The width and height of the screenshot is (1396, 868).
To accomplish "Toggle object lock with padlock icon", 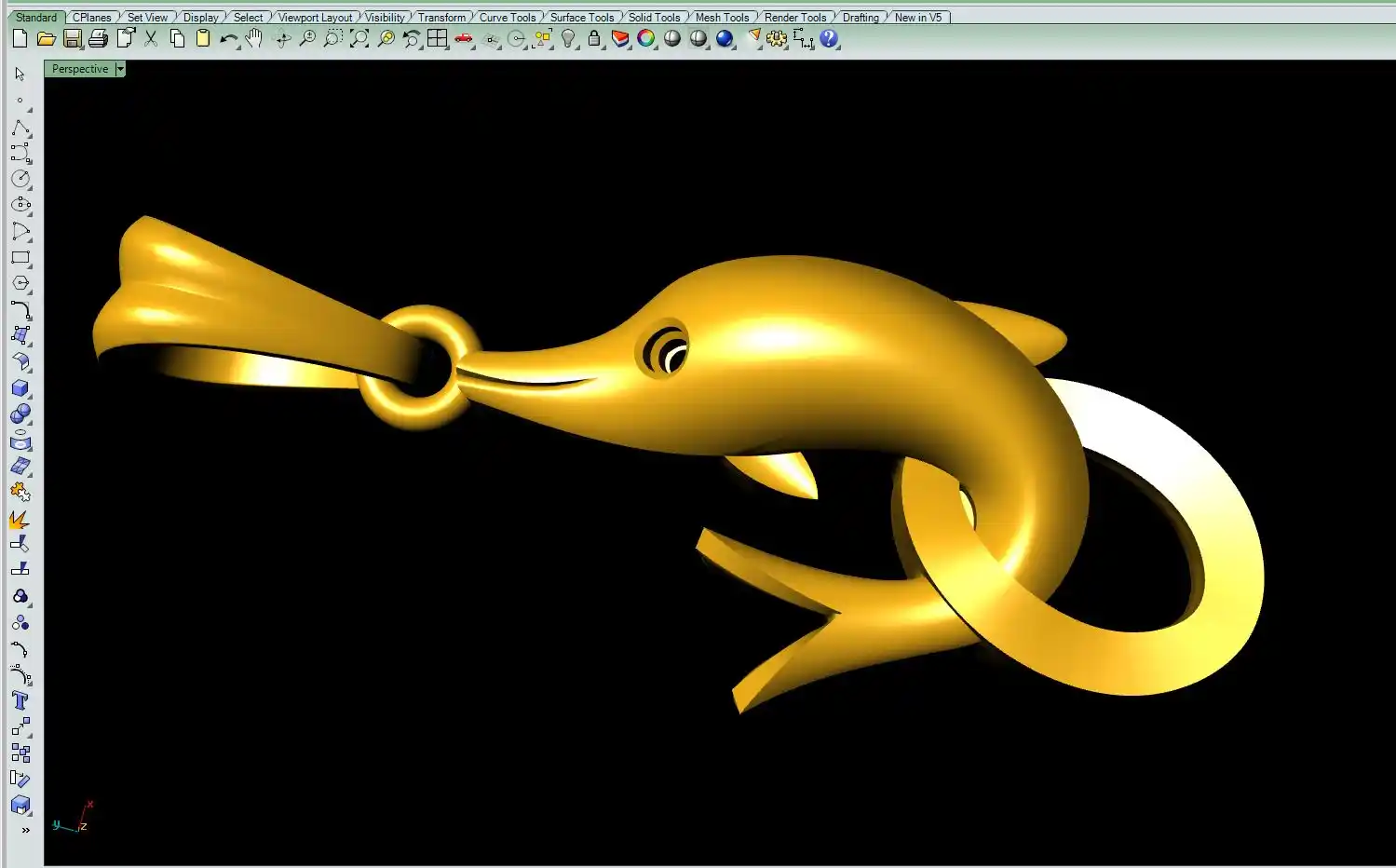I will [594, 39].
